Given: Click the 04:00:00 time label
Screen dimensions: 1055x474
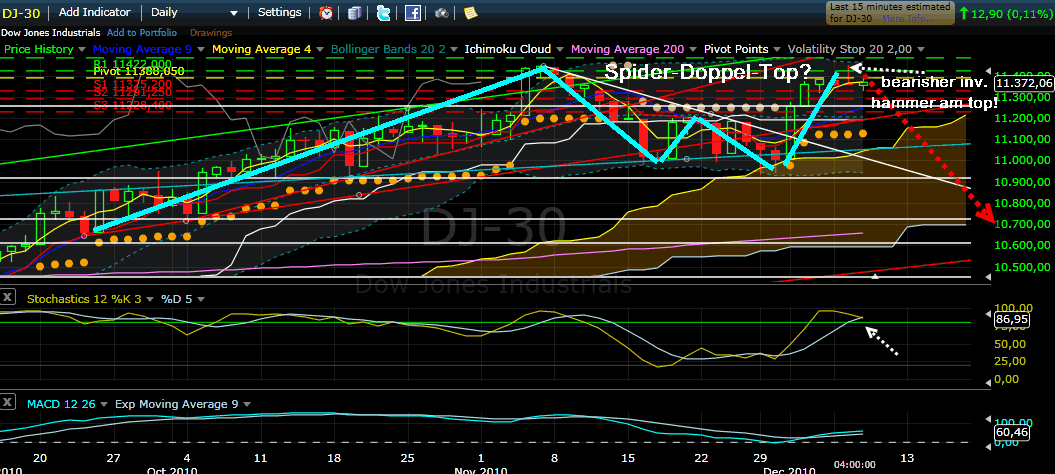Looking at the screenshot, I should point(855,465).
